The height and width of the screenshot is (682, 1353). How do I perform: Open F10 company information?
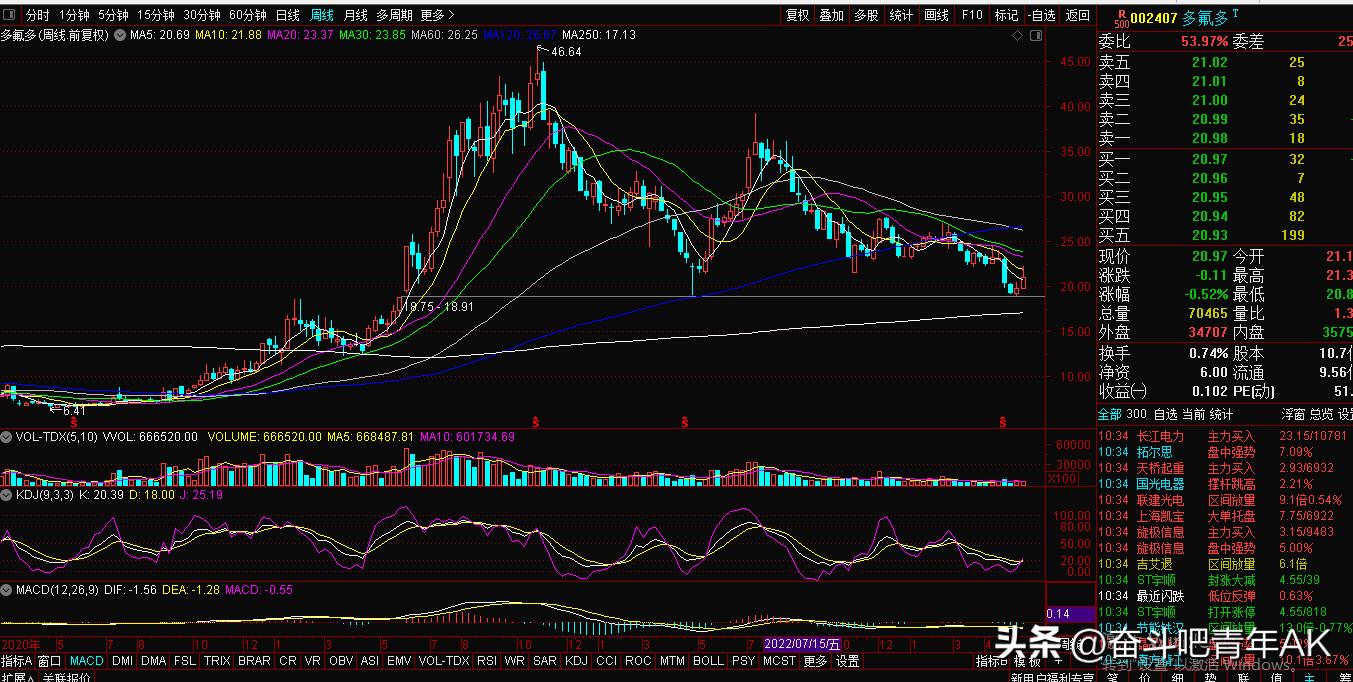pos(971,15)
